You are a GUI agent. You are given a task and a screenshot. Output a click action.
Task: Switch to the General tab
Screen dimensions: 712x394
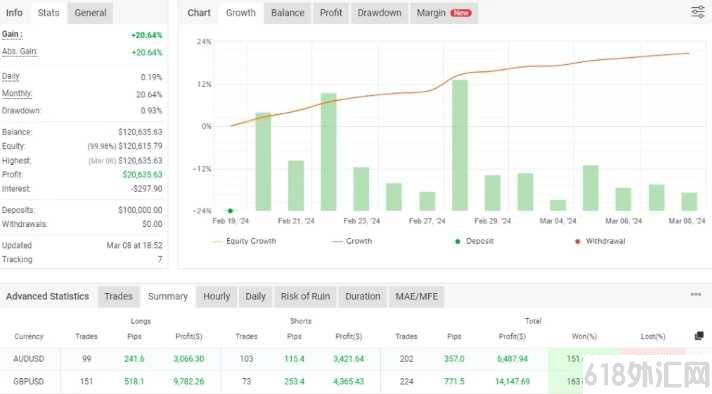click(x=90, y=13)
